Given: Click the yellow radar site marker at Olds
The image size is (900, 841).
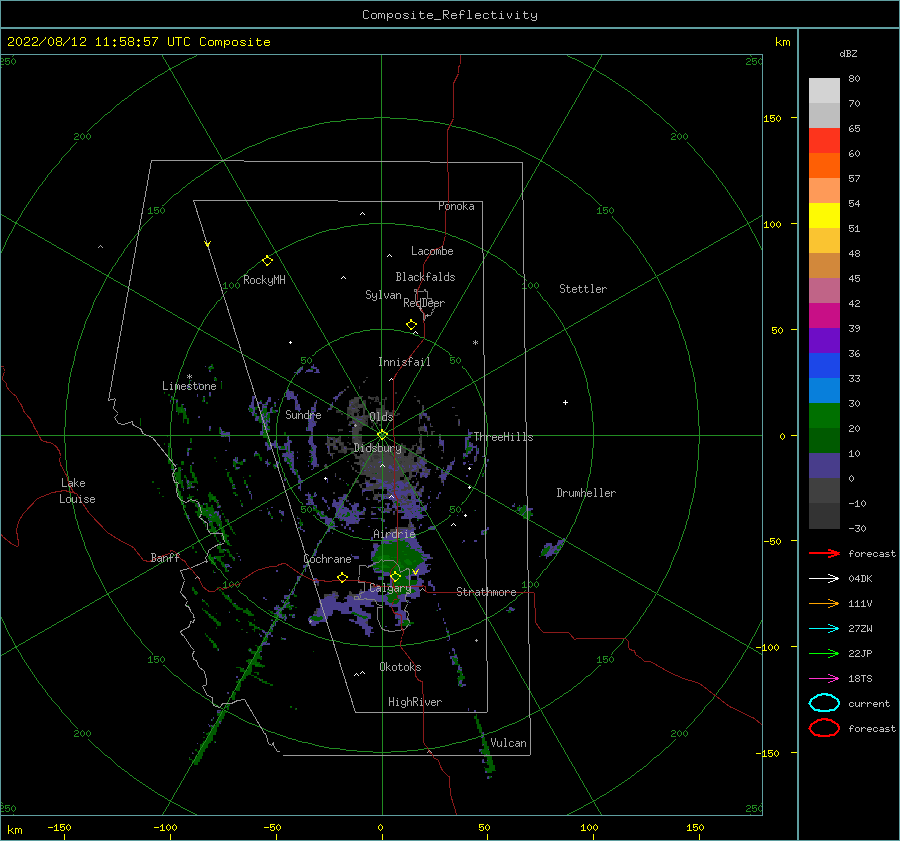Looking at the screenshot, I should (x=382, y=435).
